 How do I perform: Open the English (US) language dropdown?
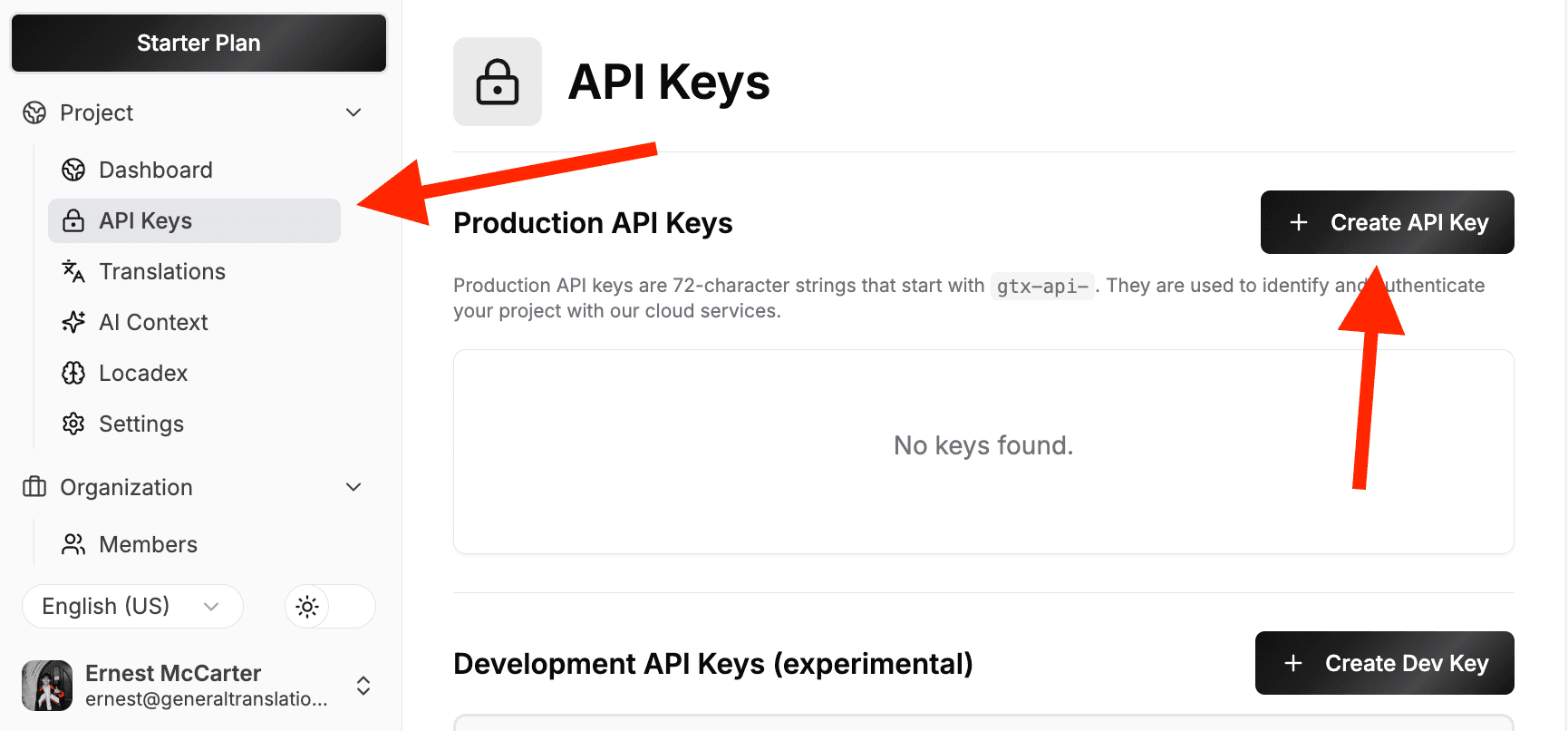(x=131, y=606)
